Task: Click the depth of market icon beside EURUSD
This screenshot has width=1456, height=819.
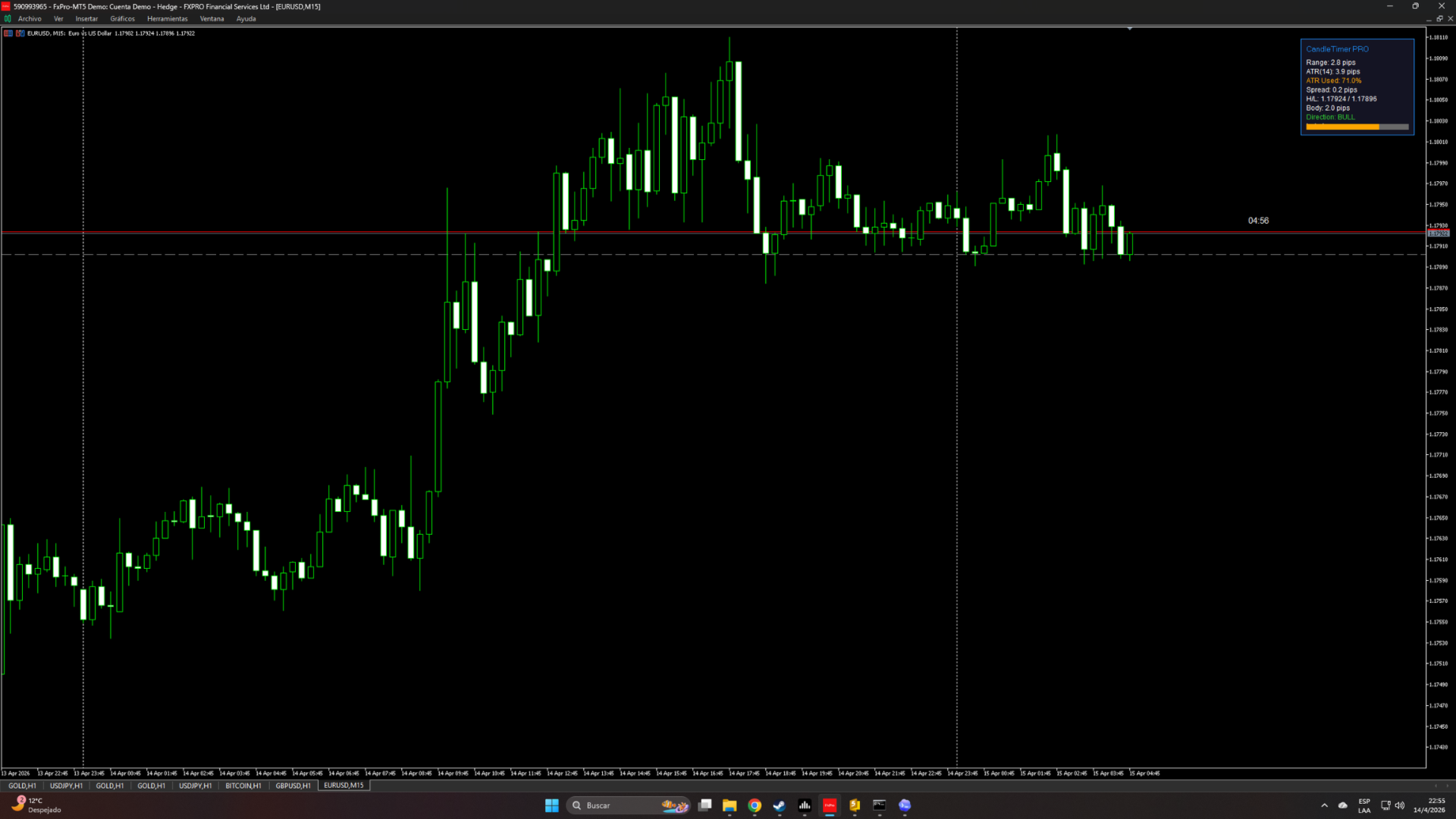Action: [x=20, y=33]
